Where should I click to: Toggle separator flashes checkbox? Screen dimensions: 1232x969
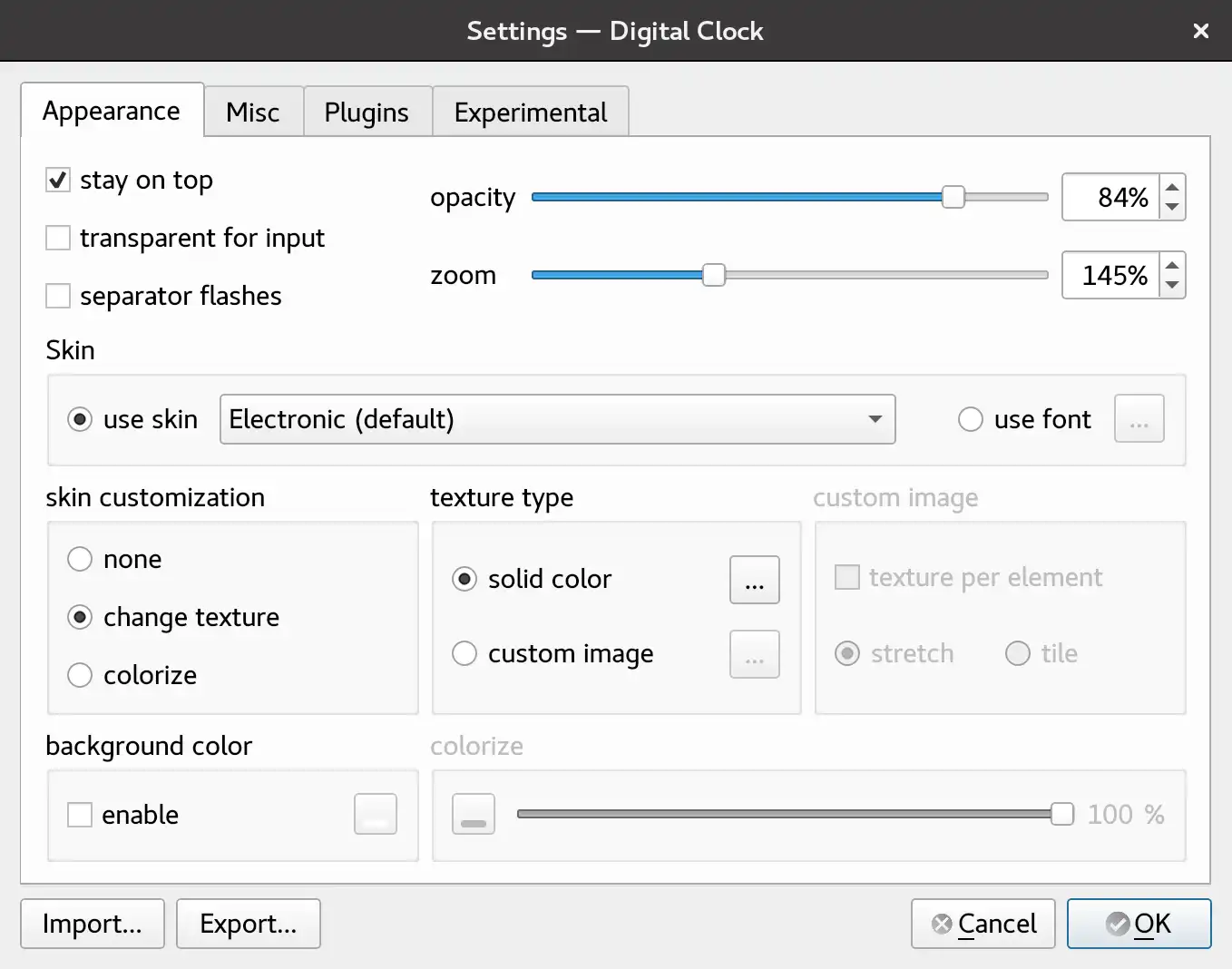(58, 296)
